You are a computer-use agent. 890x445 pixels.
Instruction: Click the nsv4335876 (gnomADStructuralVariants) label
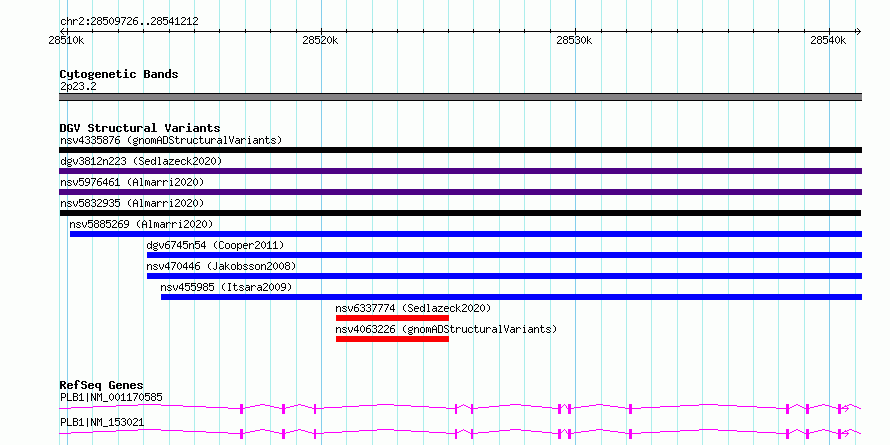pyautogui.click(x=171, y=140)
